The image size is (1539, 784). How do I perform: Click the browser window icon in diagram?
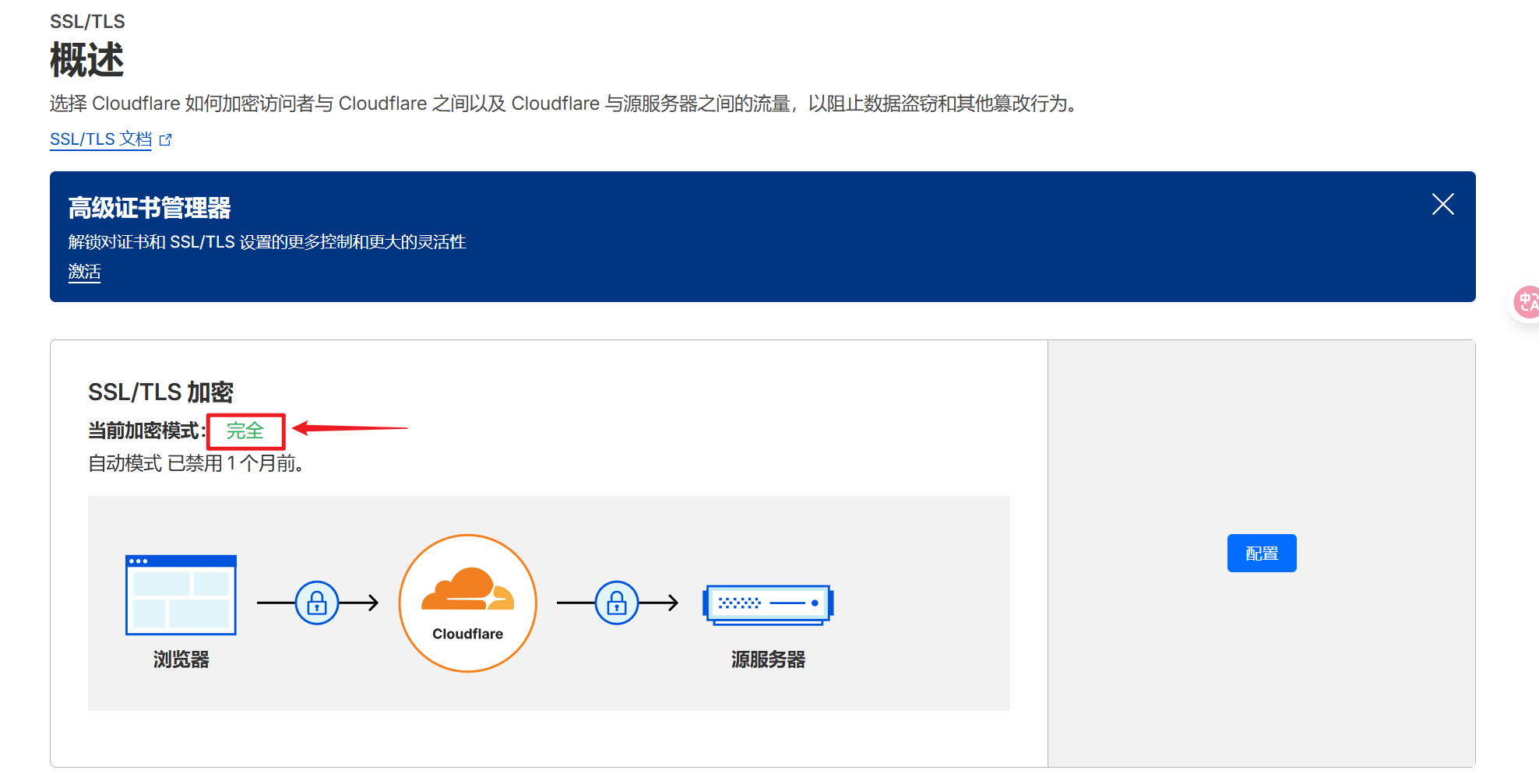[x=181, y=595]
